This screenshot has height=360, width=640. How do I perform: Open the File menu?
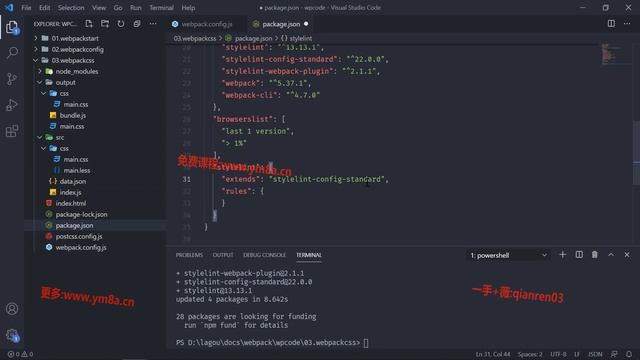[x=26, y=8]
